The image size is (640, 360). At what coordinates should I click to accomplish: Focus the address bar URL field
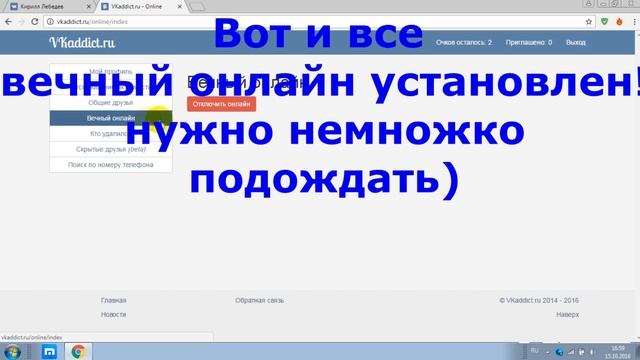click(x=318, y=22)
